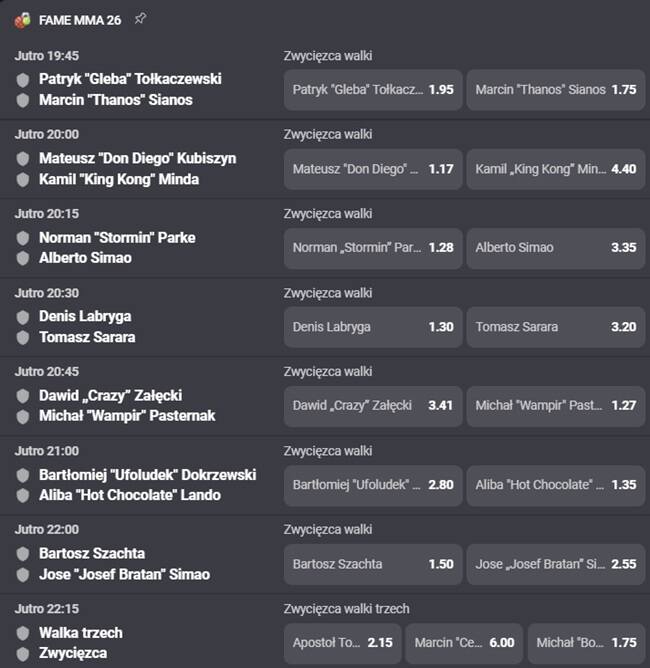The height and width of the screenshot is (668, 650).
Task: Open the Walka trzech Zwycięzca event
Action: click(81, 643)
